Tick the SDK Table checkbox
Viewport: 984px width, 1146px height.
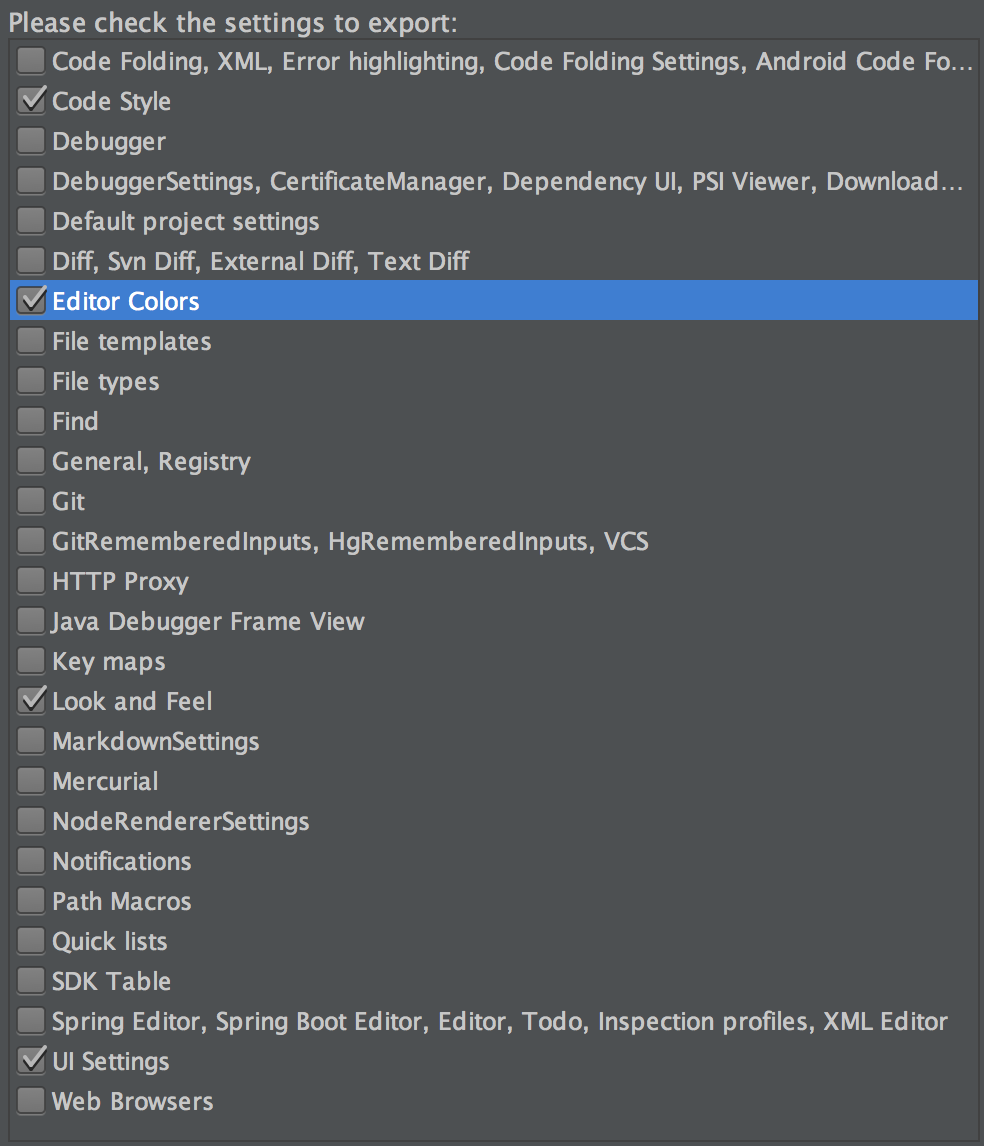(32, 981)
